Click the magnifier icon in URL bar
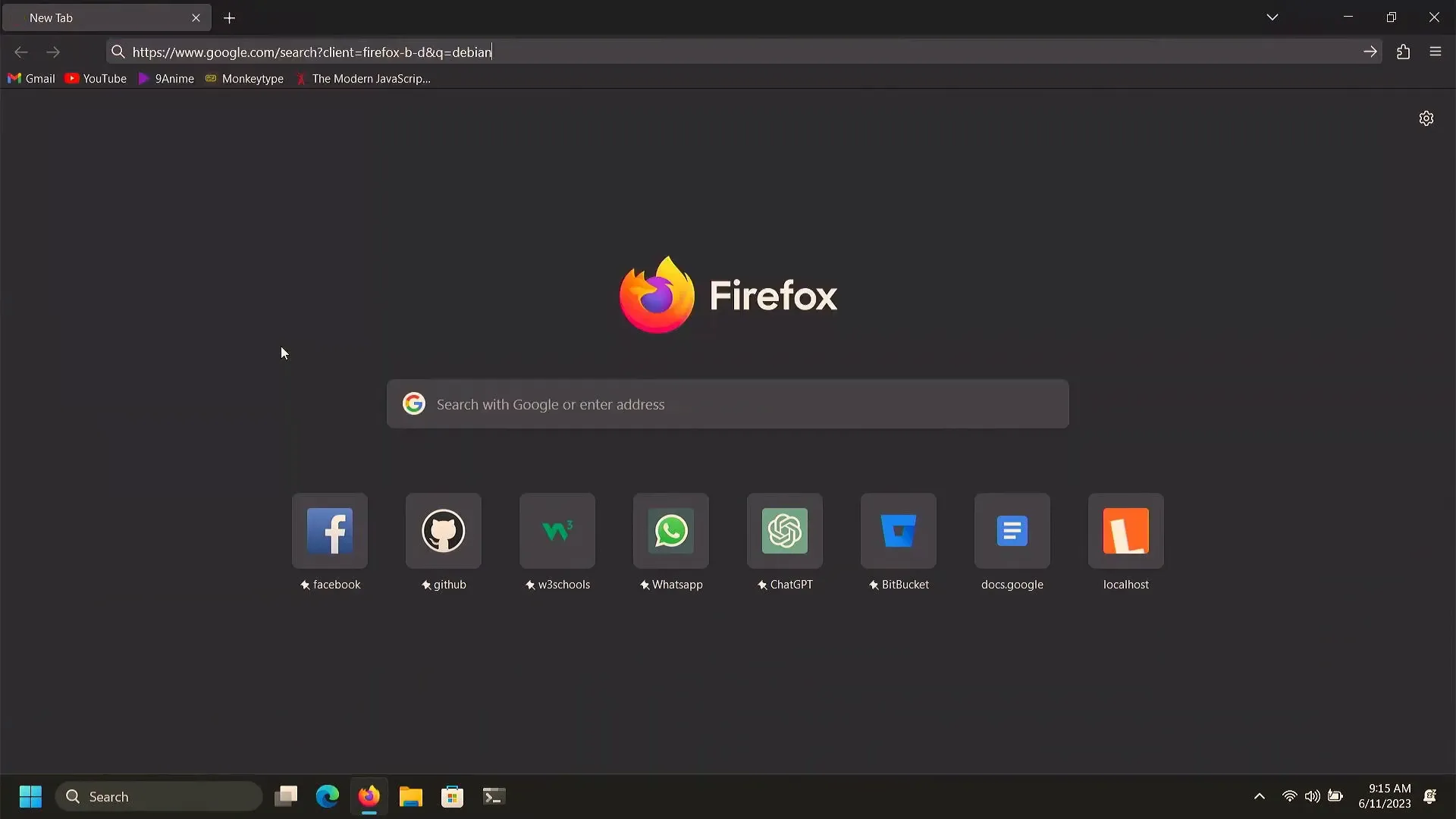Viewport: 1456px width, 819px height. 118,52
